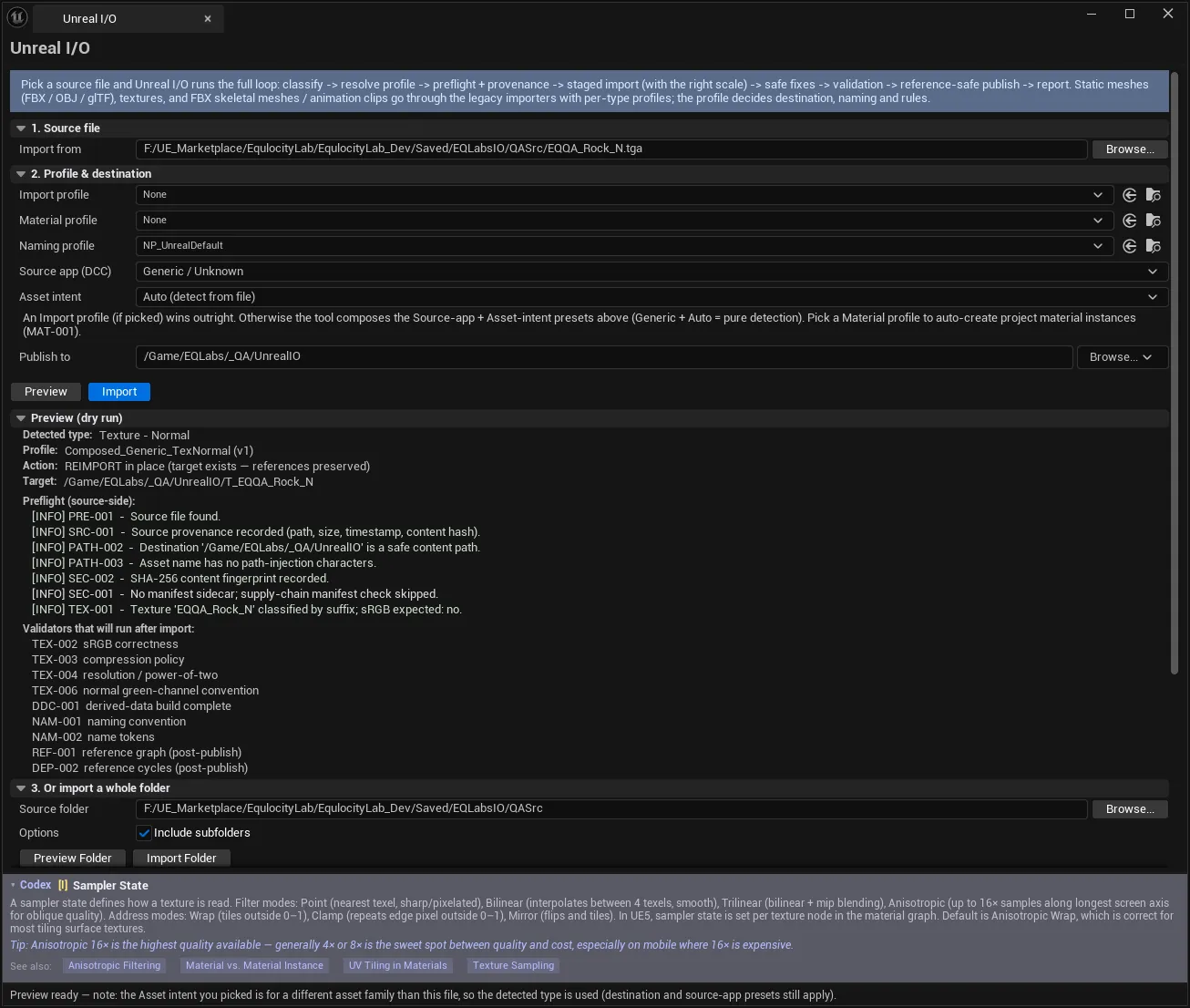Browse for the Source folder
Viewport: 1190px width, 1008px height.
(1130, 809)
